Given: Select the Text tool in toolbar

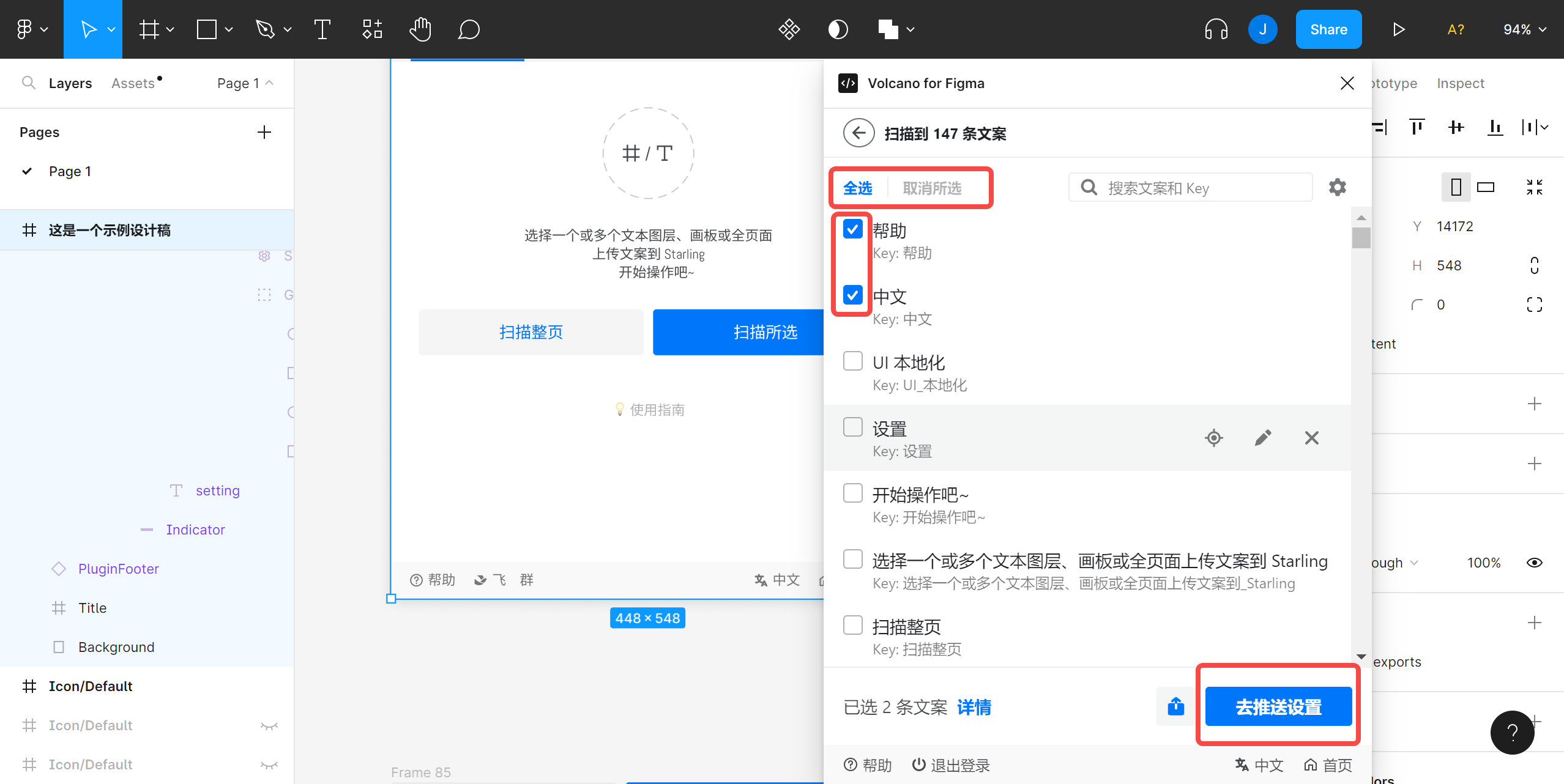Looking at the screenshot, I should [x=322, y=29].
